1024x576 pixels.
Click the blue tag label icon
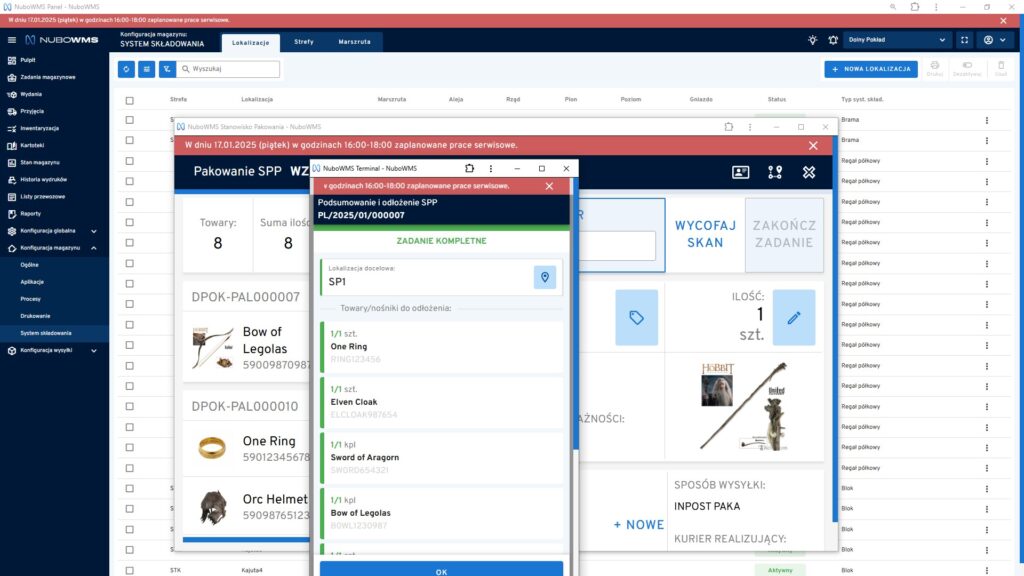pyautogui.click(x=636, y=317)
